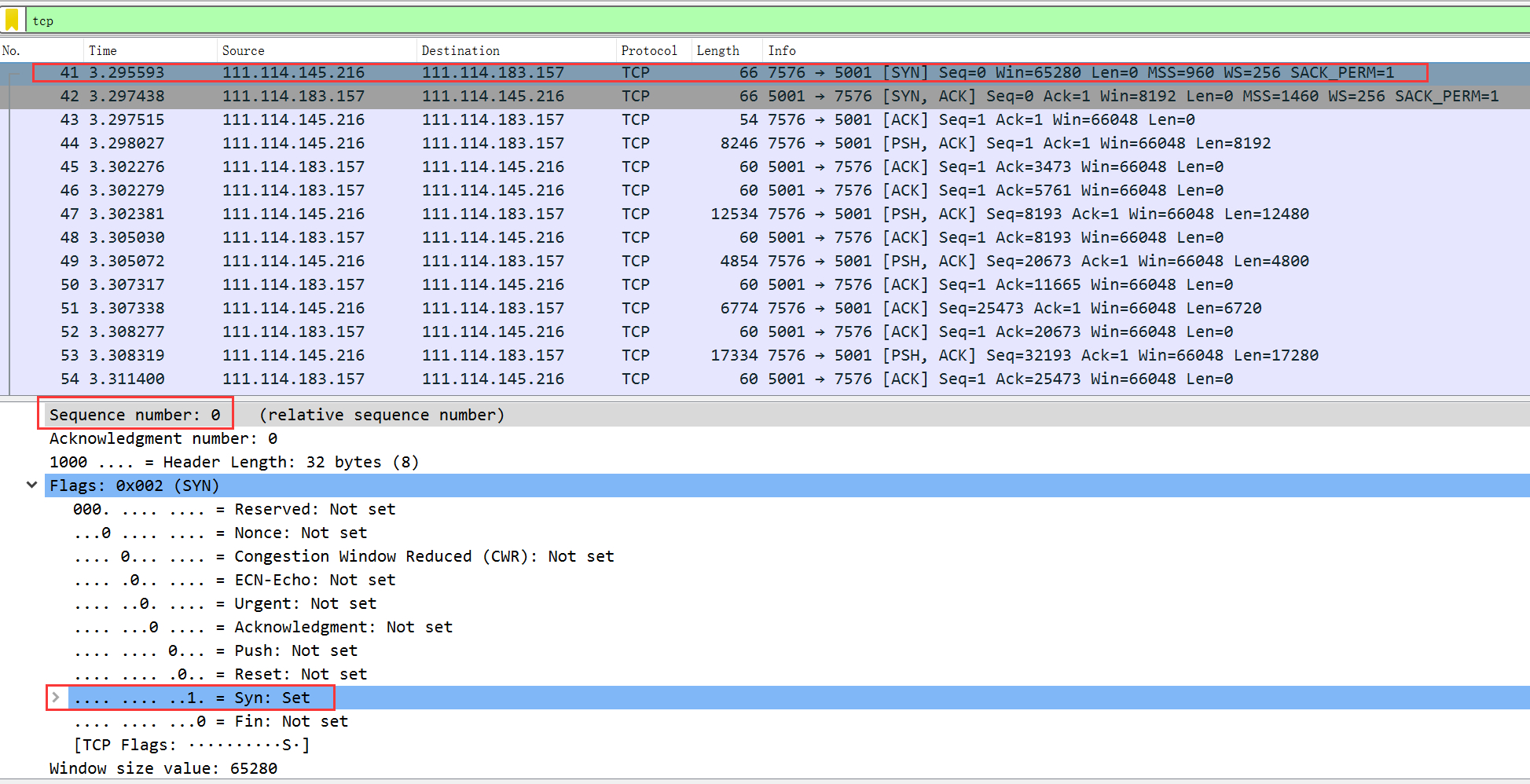
Task: Select packet 42 SYN, ACK row
Action: [707, 96]
